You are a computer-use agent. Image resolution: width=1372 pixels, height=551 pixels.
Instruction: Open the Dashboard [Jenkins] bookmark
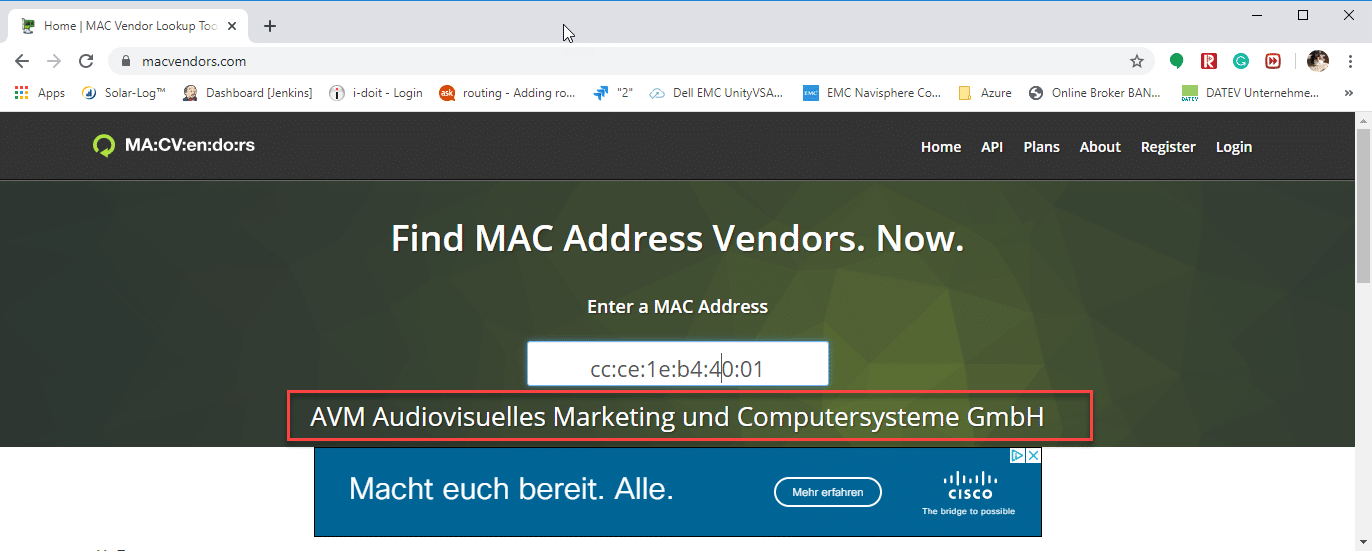click(x=247, y=93)
